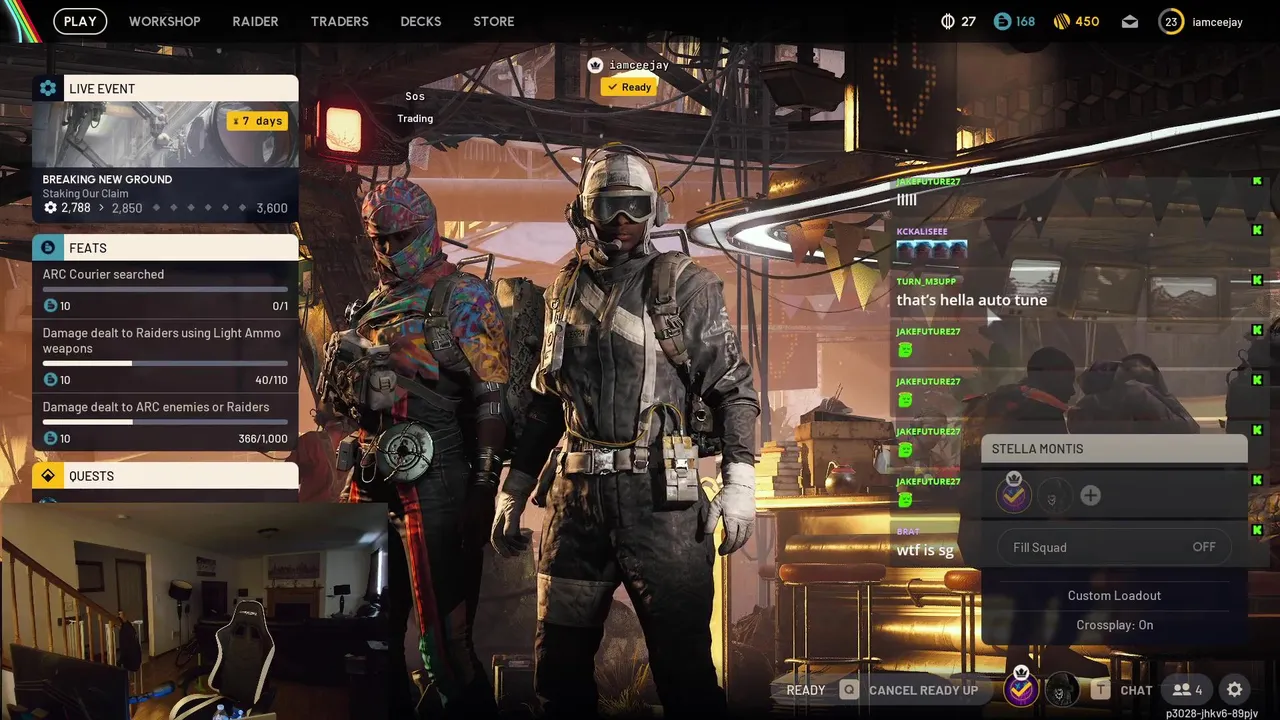Open the social list showing 4 players

pyautogui.click(x=1188, y=690)
